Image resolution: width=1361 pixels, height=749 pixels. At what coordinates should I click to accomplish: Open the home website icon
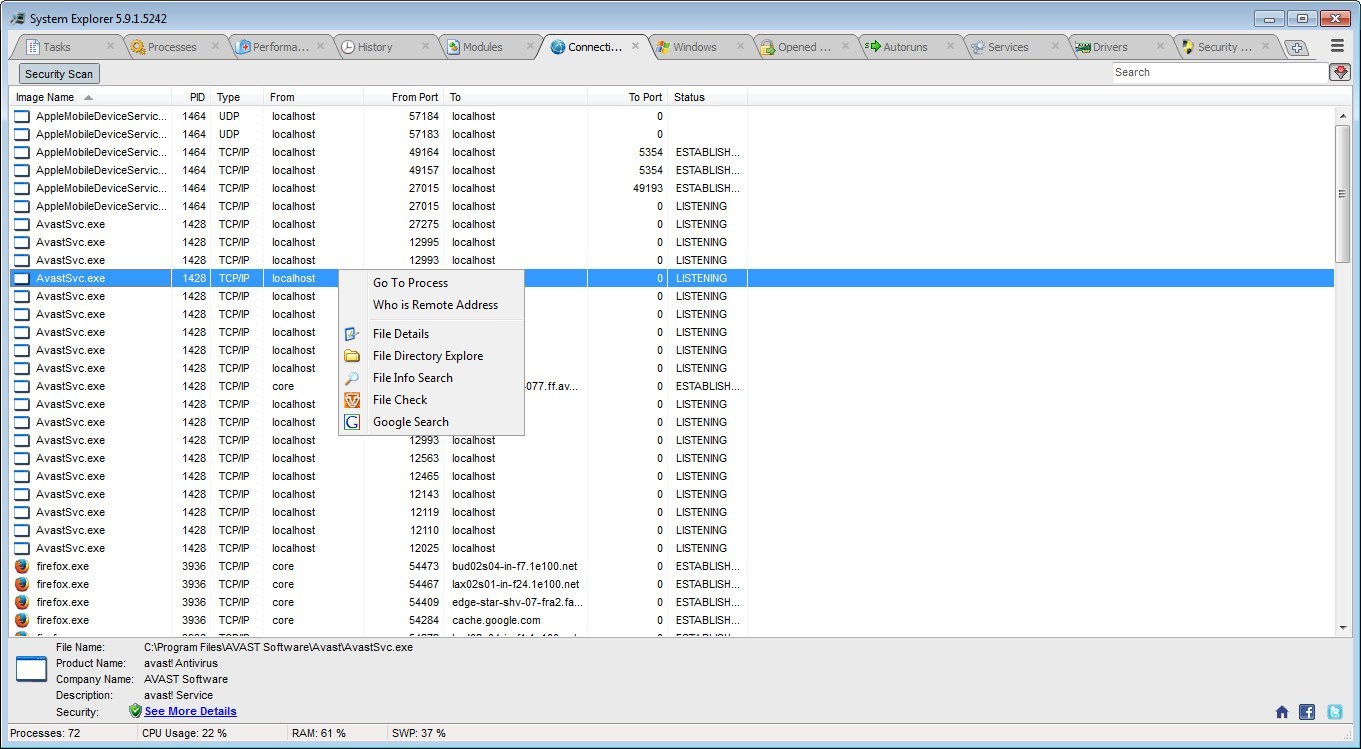click(1282, 712)
